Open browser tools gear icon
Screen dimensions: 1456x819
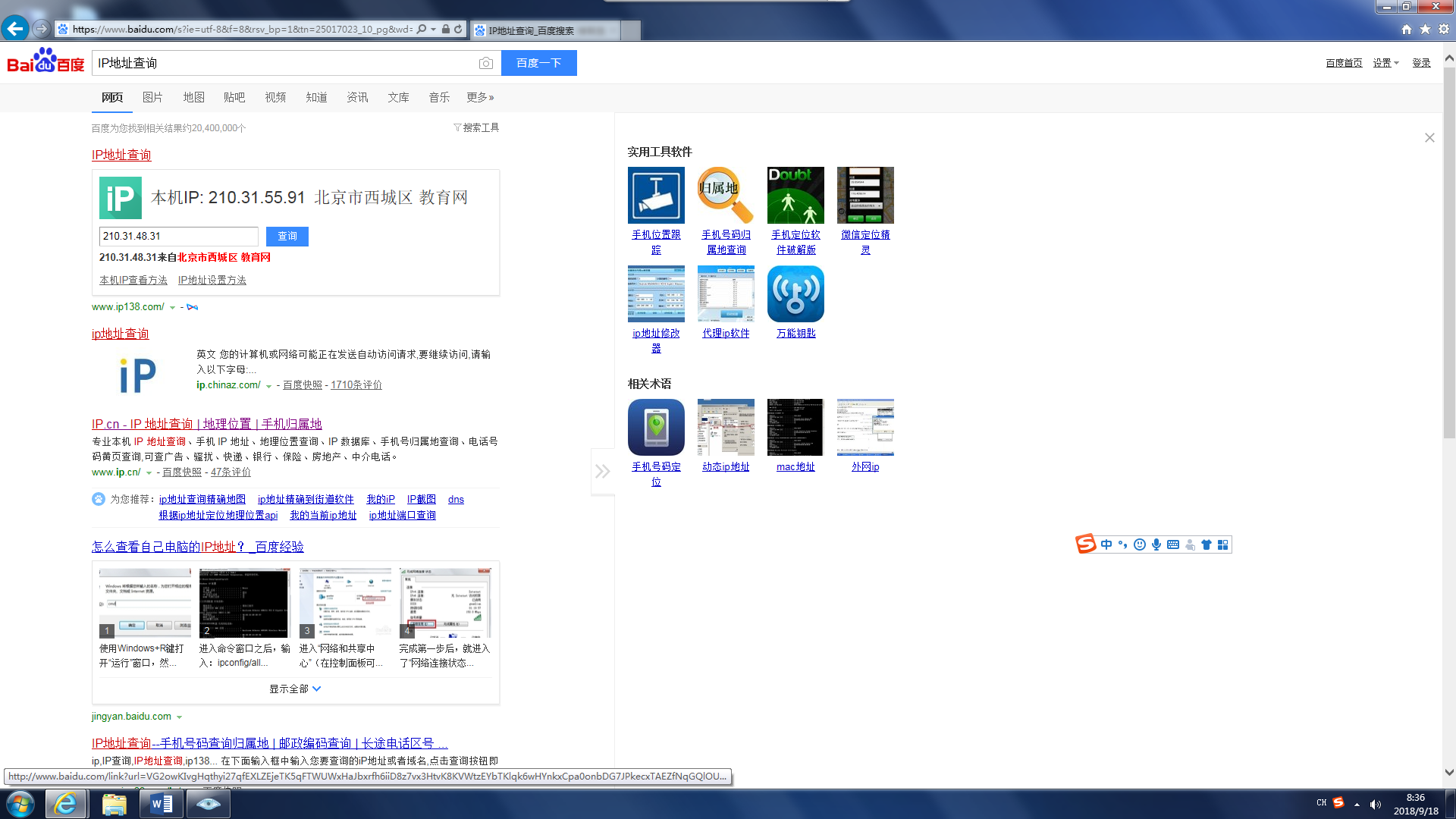1444,29
